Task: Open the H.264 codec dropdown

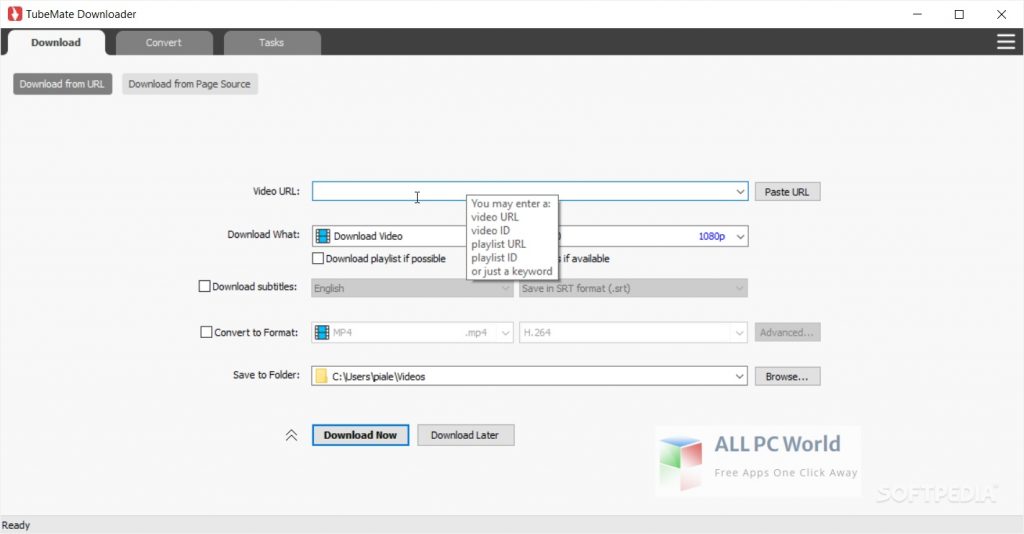Action: point(633,332)
